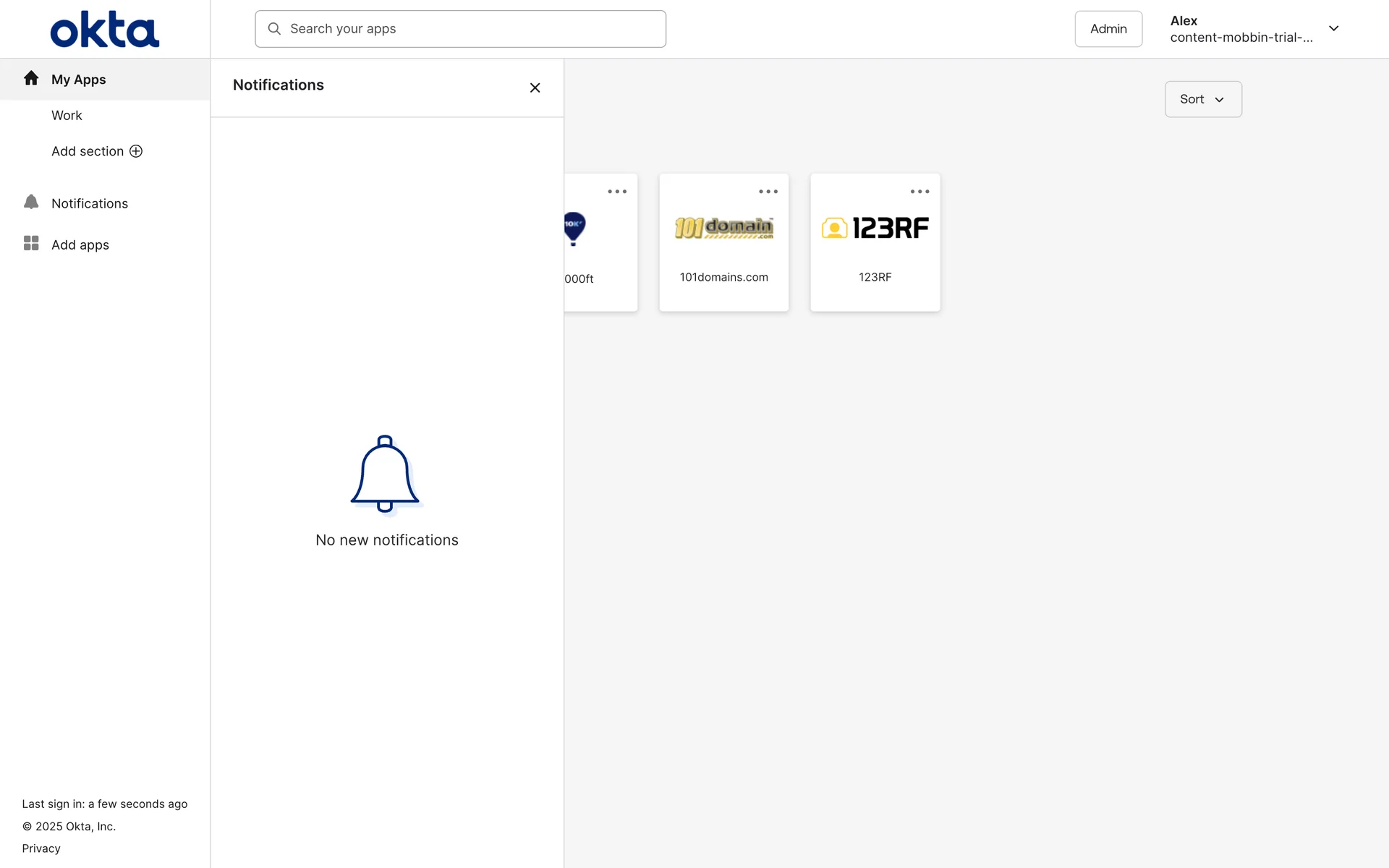Click the Okta logo
The height and width of the screenshot is (868, 1389).
[x=105, y=30]
